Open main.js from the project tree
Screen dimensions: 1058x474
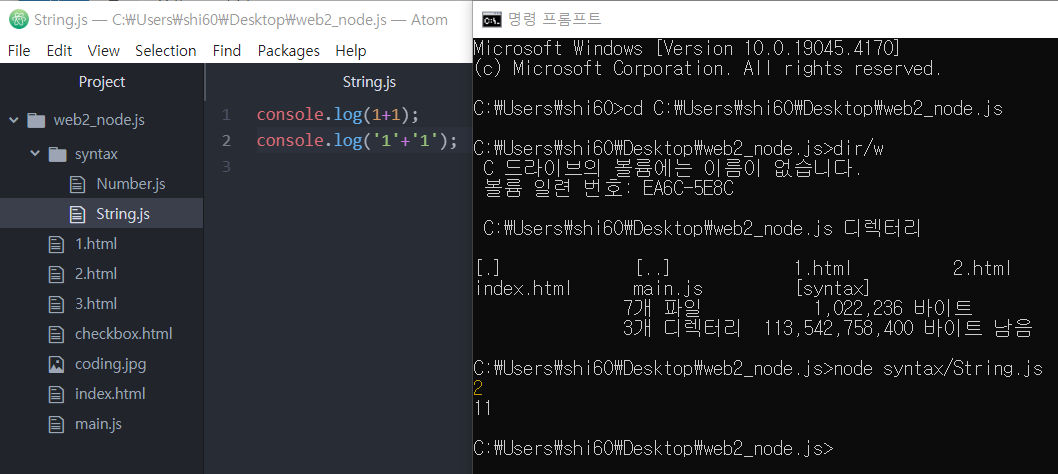click(x=99, y=425)
